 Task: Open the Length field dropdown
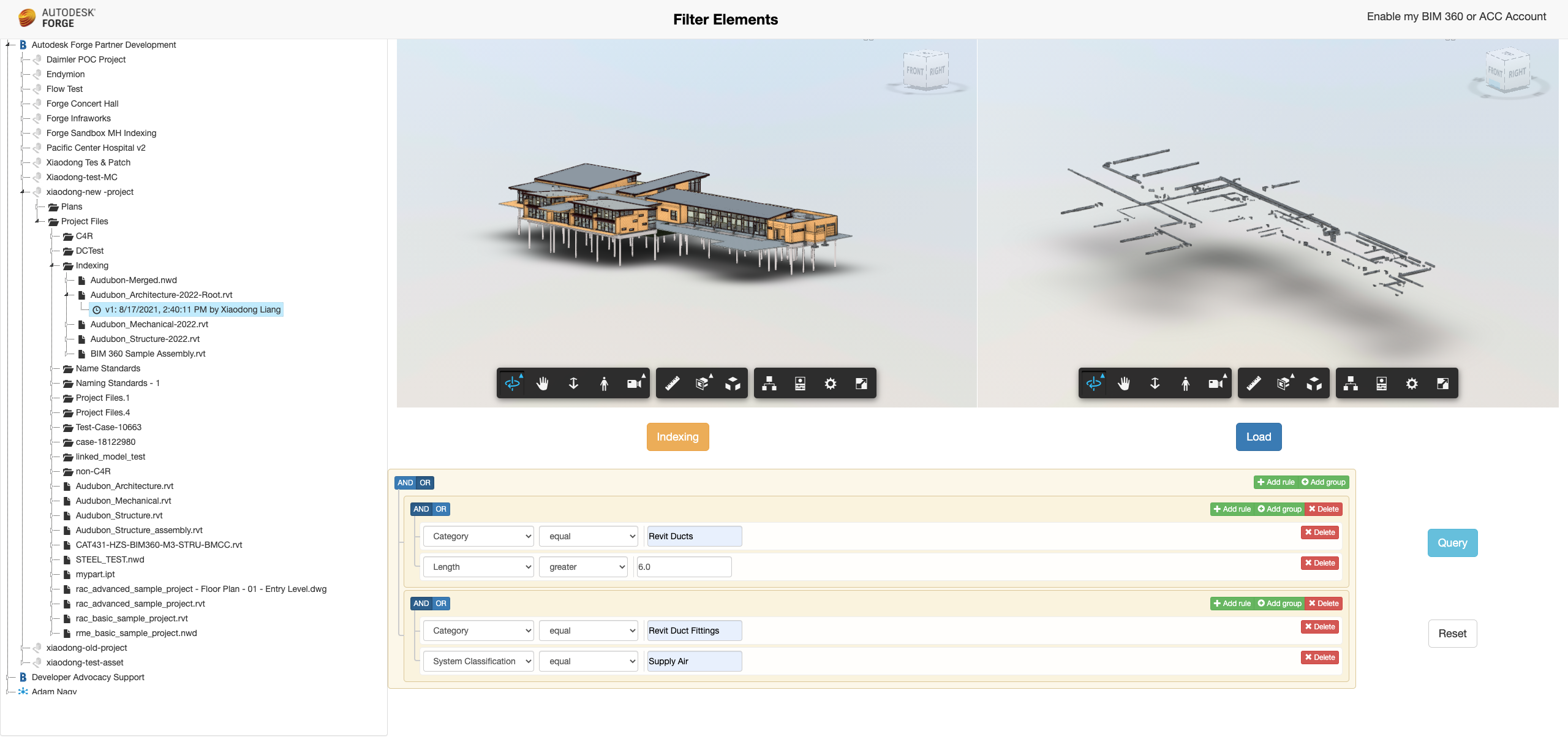[478, 567]
